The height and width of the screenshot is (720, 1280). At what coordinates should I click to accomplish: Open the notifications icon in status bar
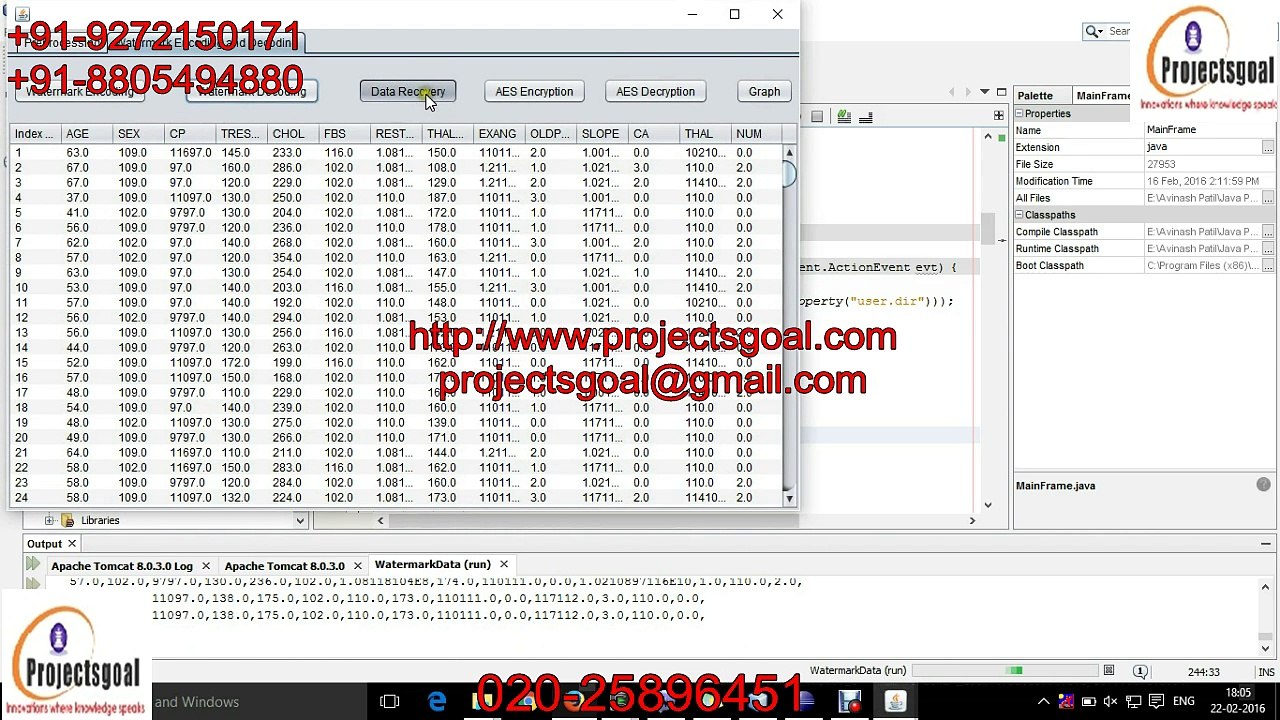click(x=1141, y=672)
